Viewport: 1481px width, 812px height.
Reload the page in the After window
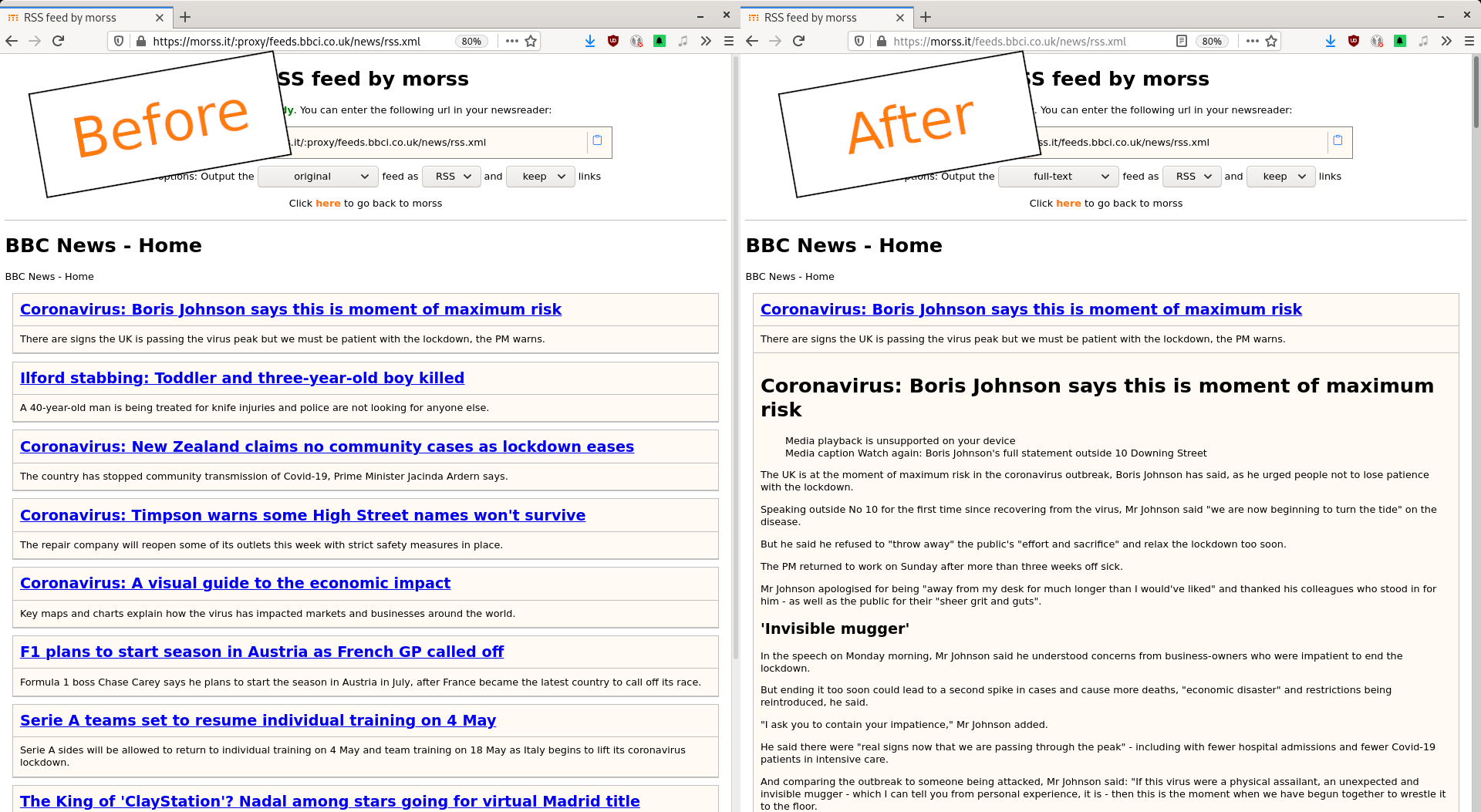click(x=798, y=41)
